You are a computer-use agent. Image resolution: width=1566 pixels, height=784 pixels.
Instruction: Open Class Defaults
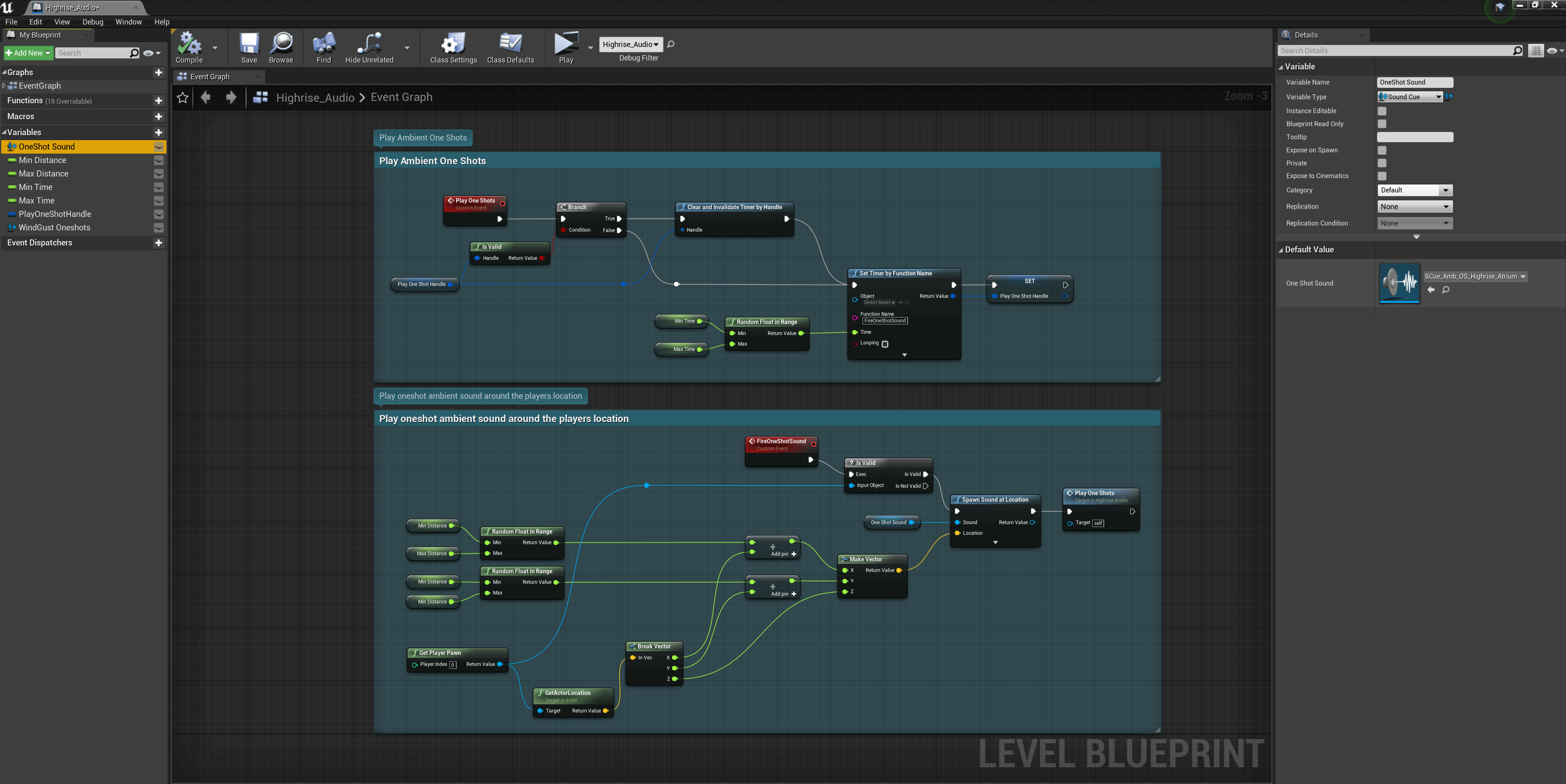(x=511, y=47)
